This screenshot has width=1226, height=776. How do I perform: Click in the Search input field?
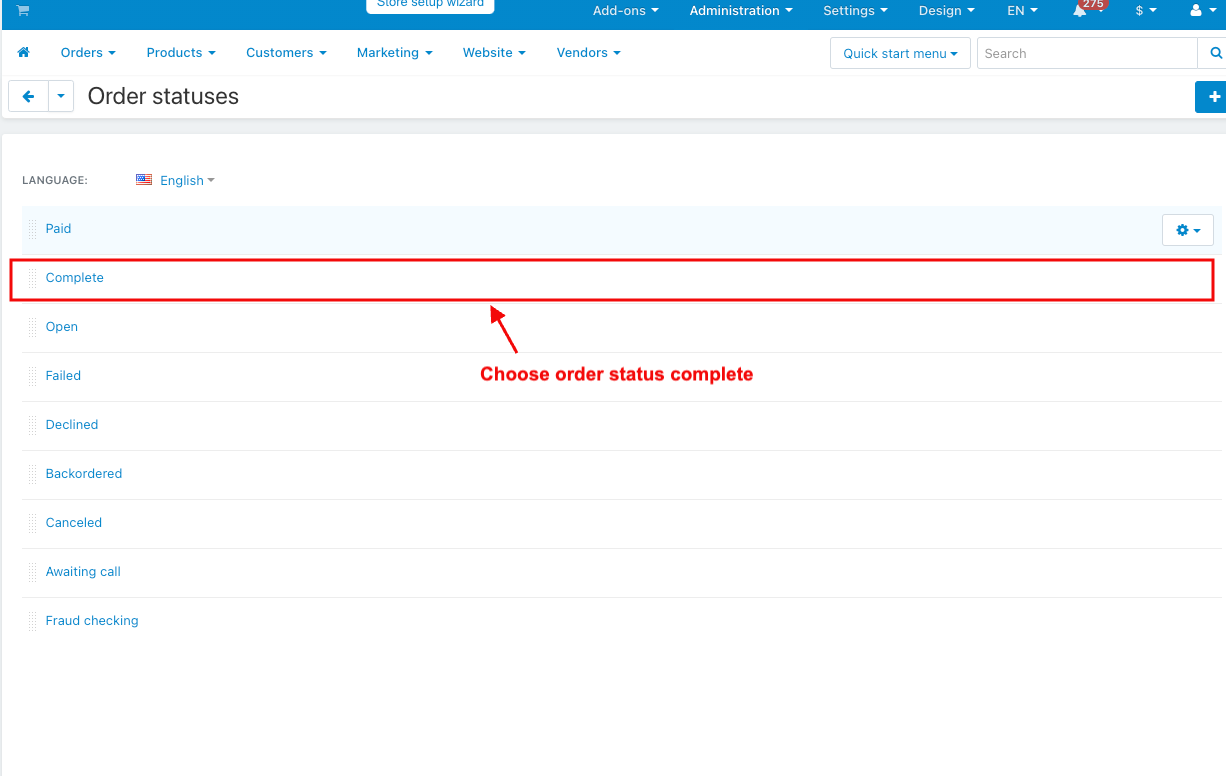(1086, 54)
